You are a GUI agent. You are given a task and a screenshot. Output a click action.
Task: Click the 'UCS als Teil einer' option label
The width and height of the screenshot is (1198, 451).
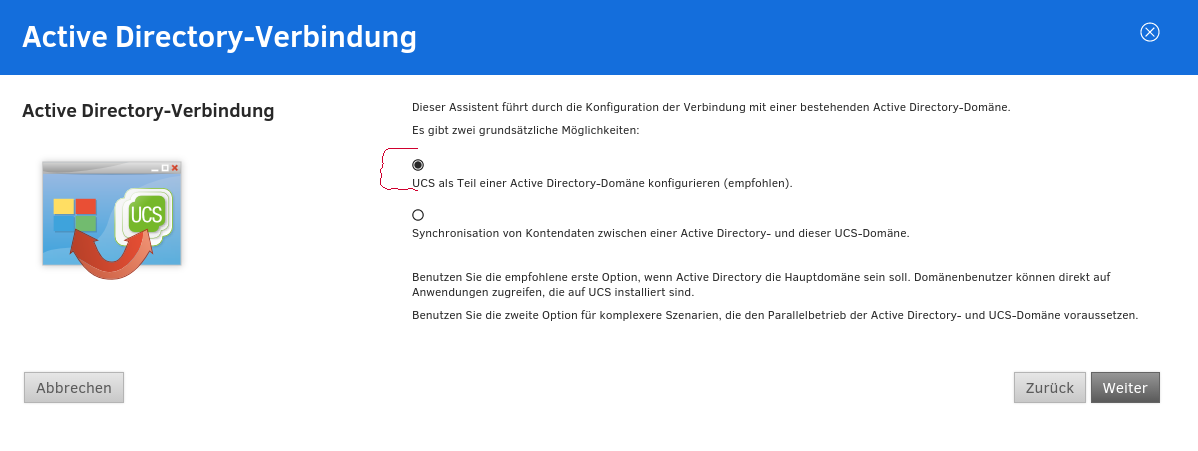602,184
